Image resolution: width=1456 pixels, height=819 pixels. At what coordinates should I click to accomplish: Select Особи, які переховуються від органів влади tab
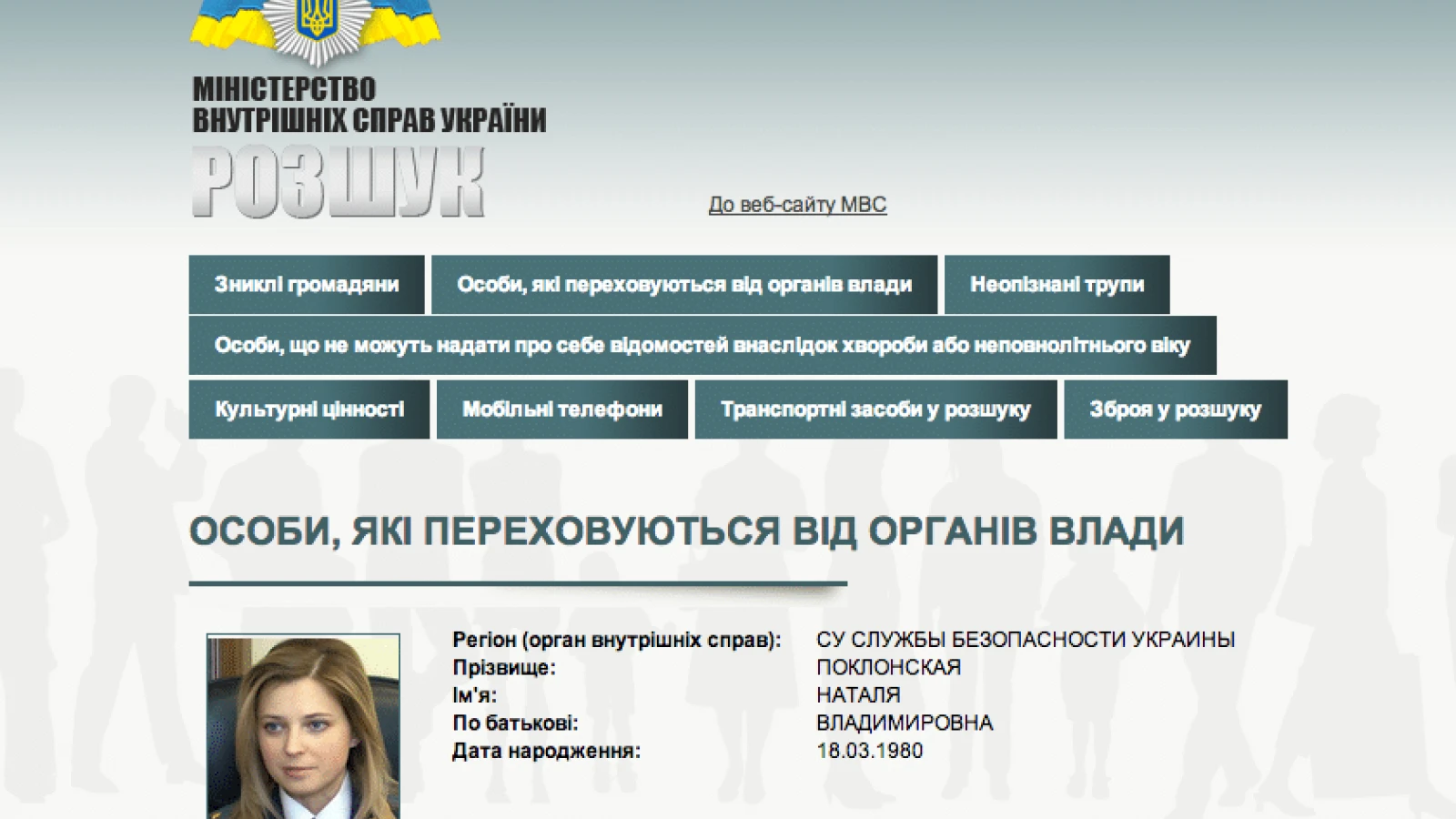(683, 285)
